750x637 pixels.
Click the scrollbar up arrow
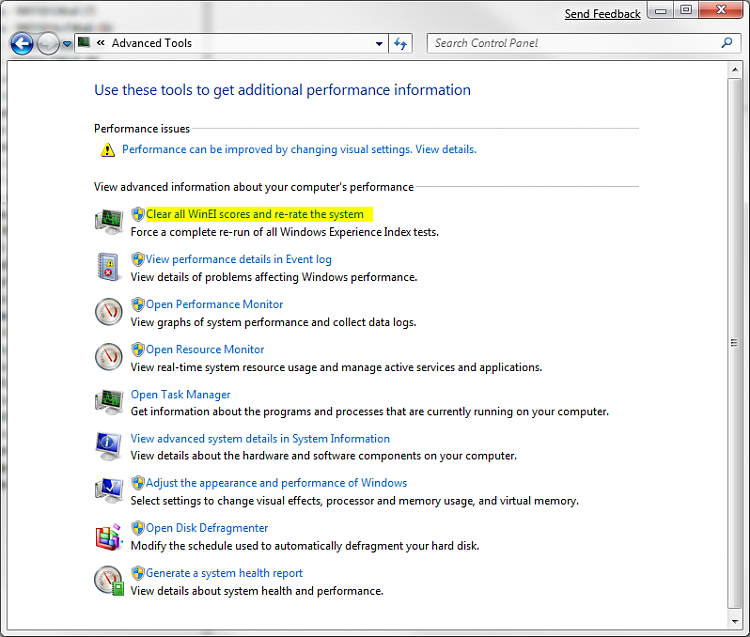click(734, 70)
